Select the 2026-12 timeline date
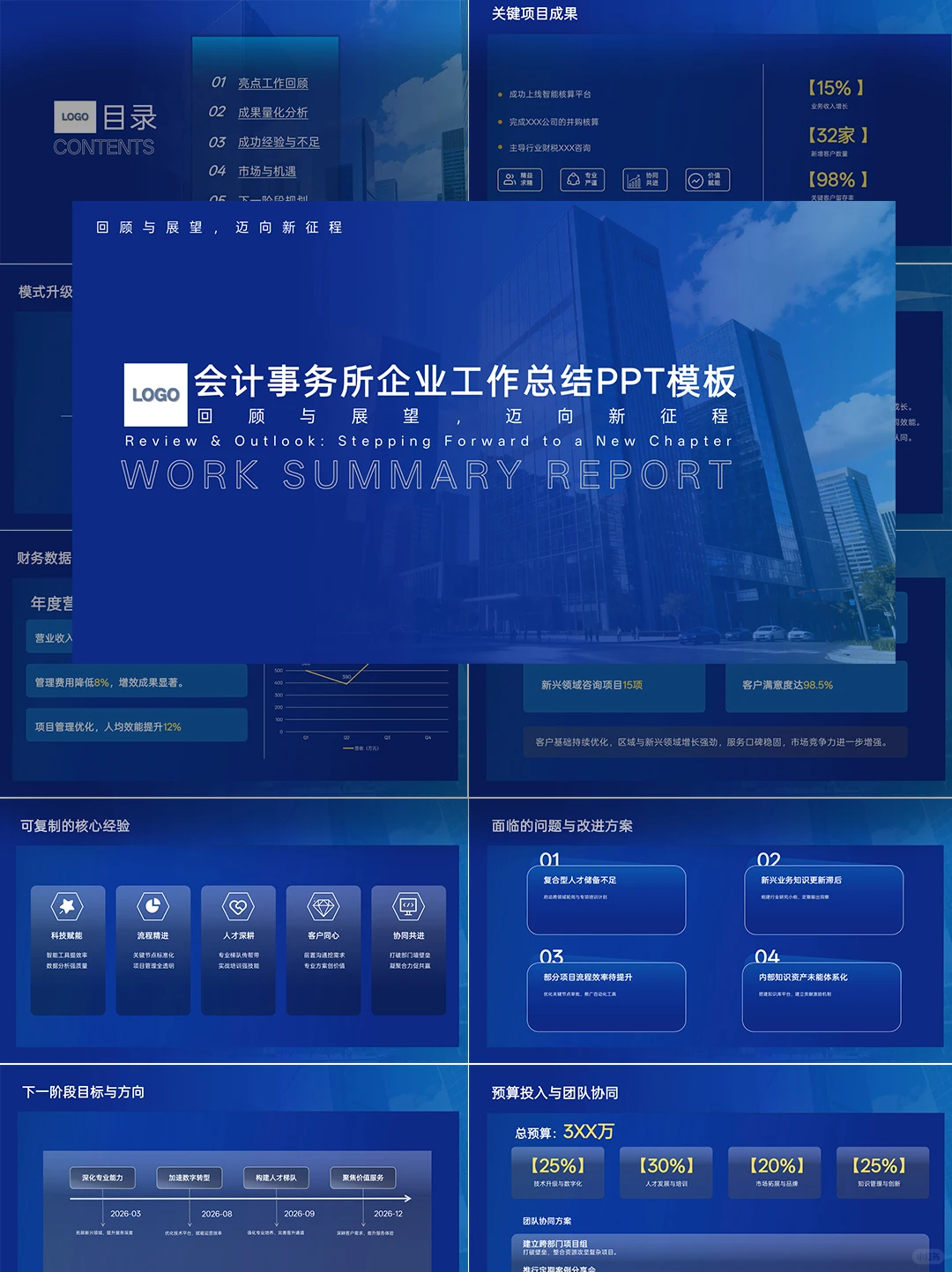Viewport: 952px width, 1272px height. (389, 1214)
